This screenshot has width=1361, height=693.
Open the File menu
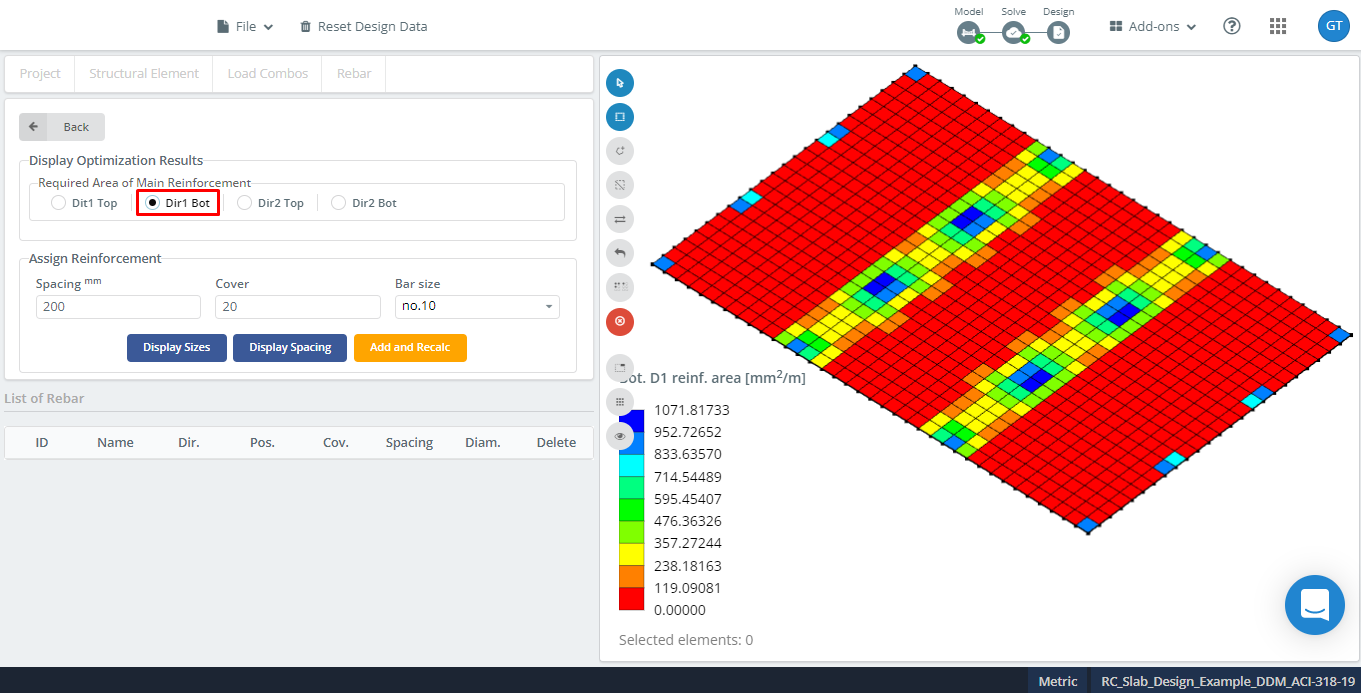point(244,26)
